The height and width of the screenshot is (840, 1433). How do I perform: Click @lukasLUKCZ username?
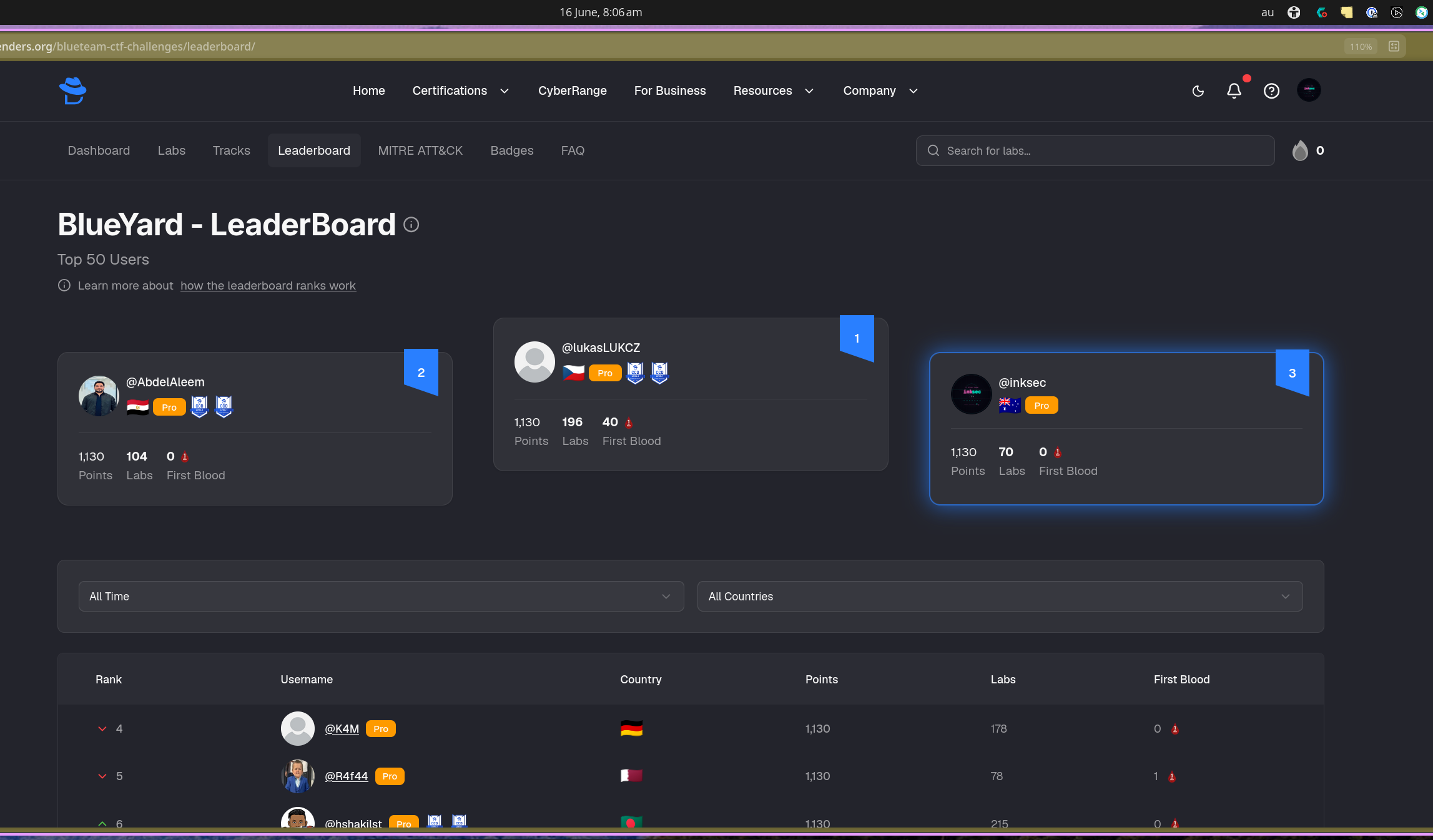[x=601, y=348]
